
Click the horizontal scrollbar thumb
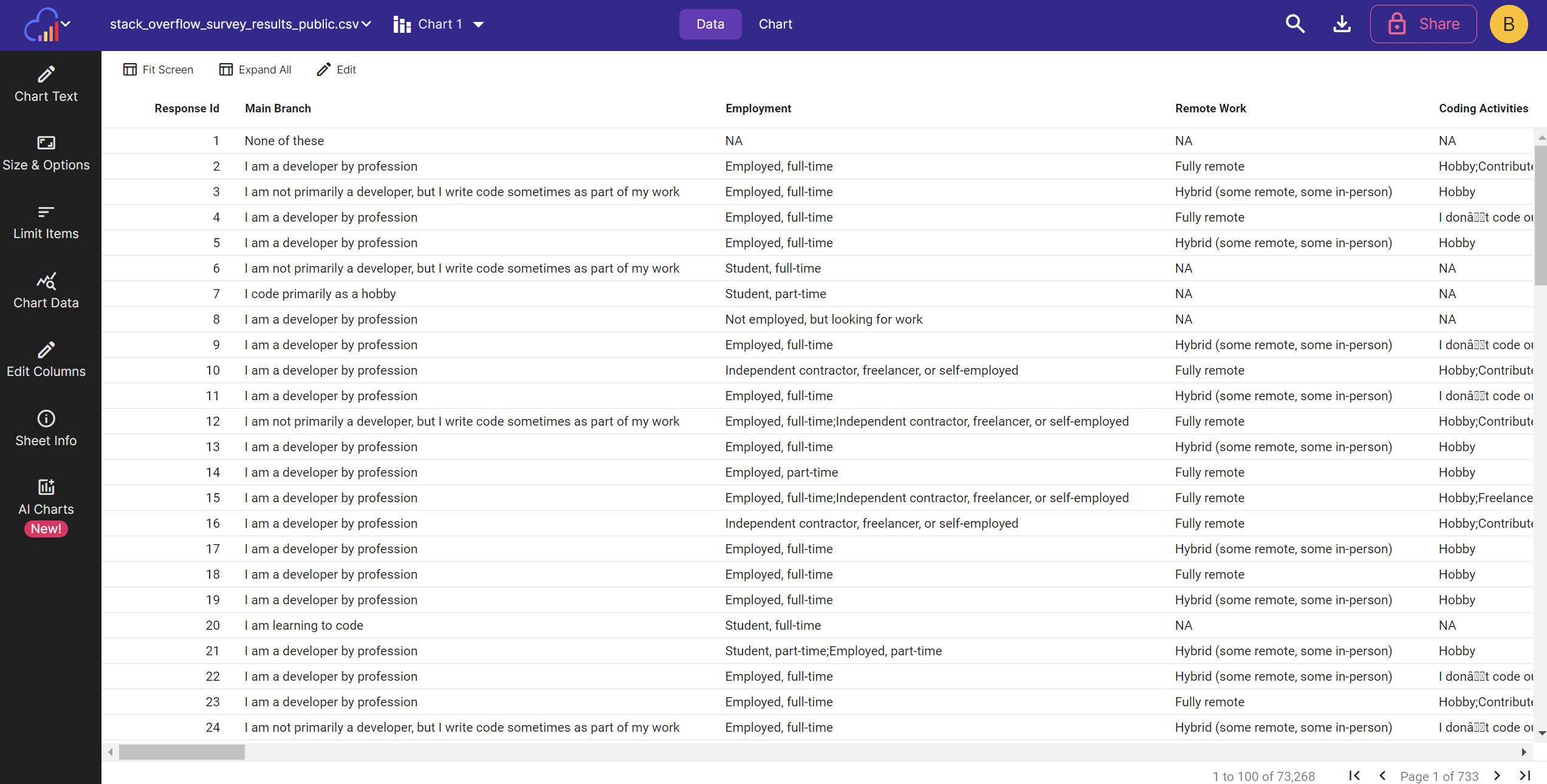pos(182,752)
